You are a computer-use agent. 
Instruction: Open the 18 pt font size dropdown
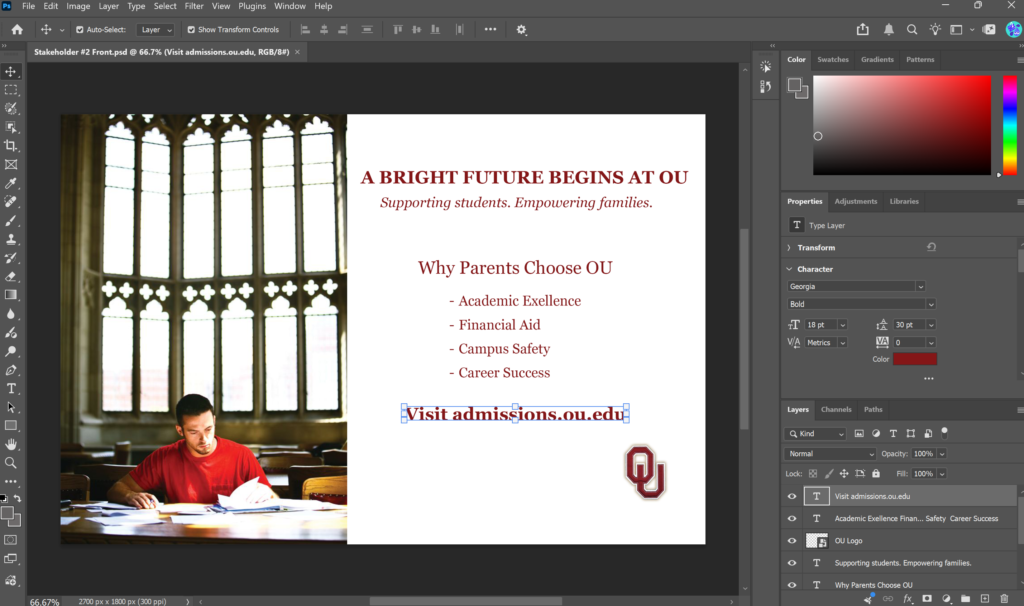click(842, 325)
